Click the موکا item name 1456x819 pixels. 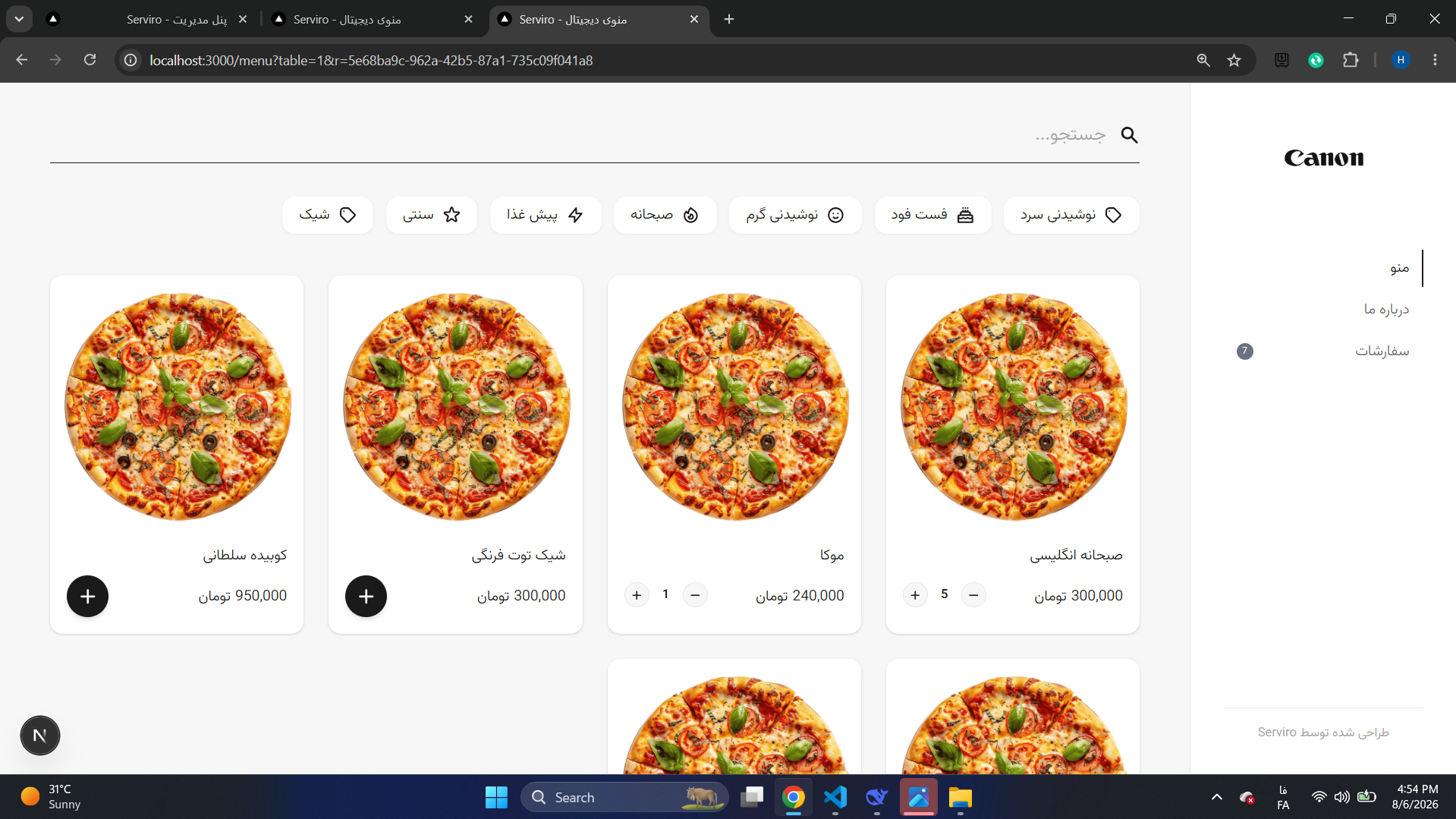(x=832, y=556)
